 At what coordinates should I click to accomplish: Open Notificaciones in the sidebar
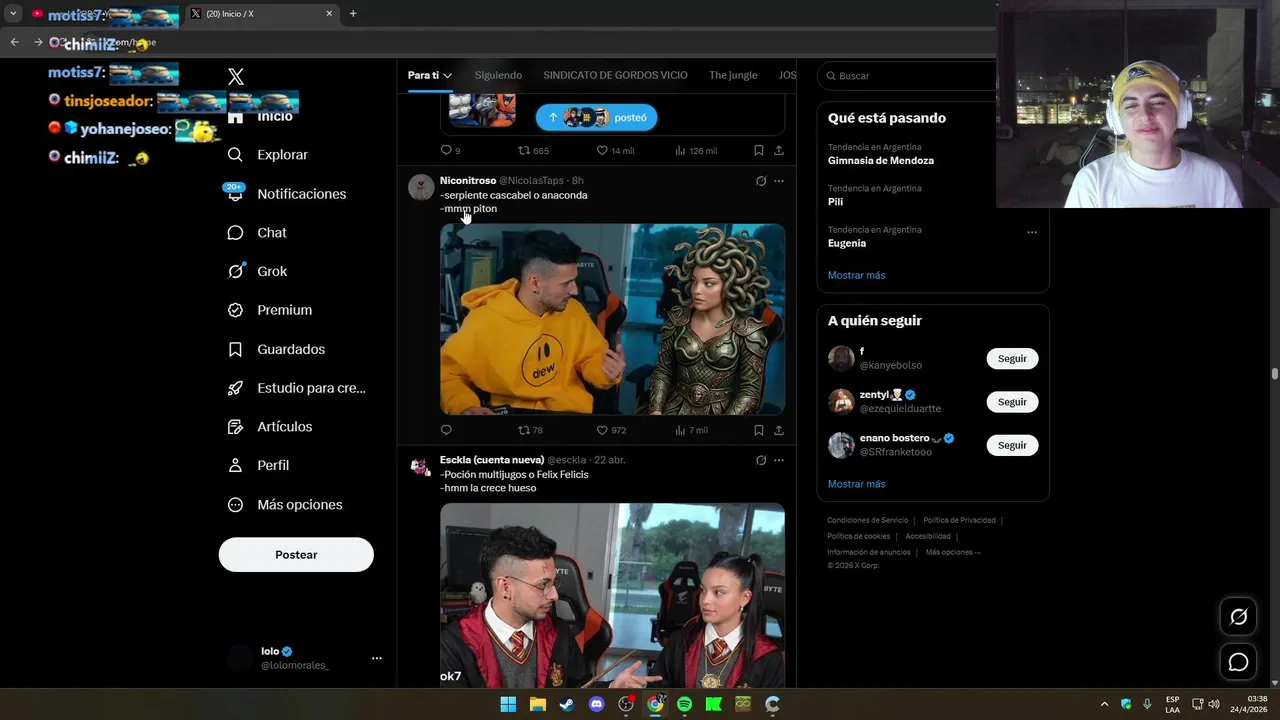click(x=287, y=194)
